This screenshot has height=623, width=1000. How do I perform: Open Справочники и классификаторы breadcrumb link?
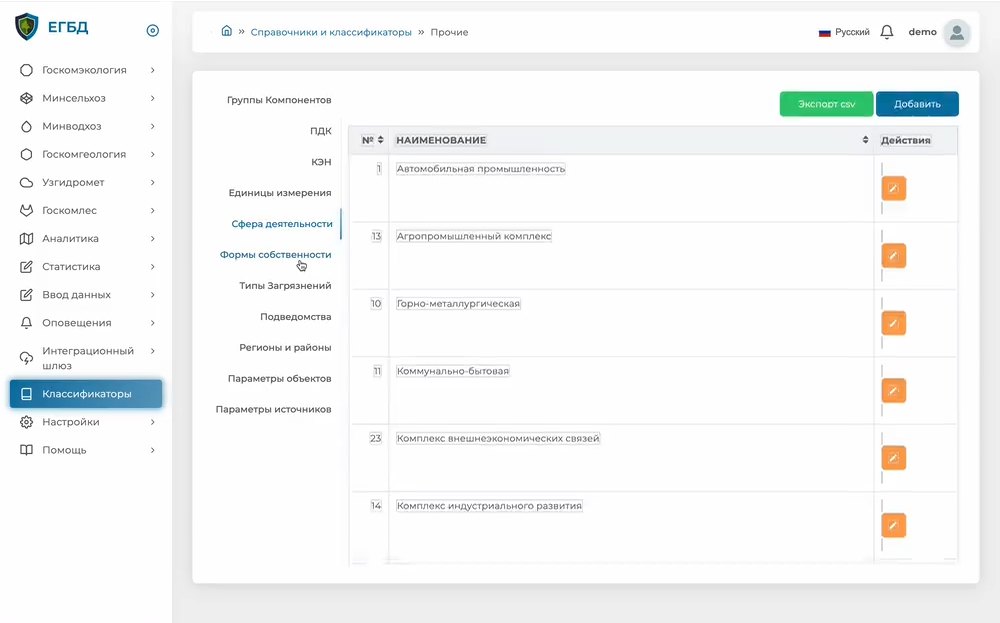coord(331,32)
